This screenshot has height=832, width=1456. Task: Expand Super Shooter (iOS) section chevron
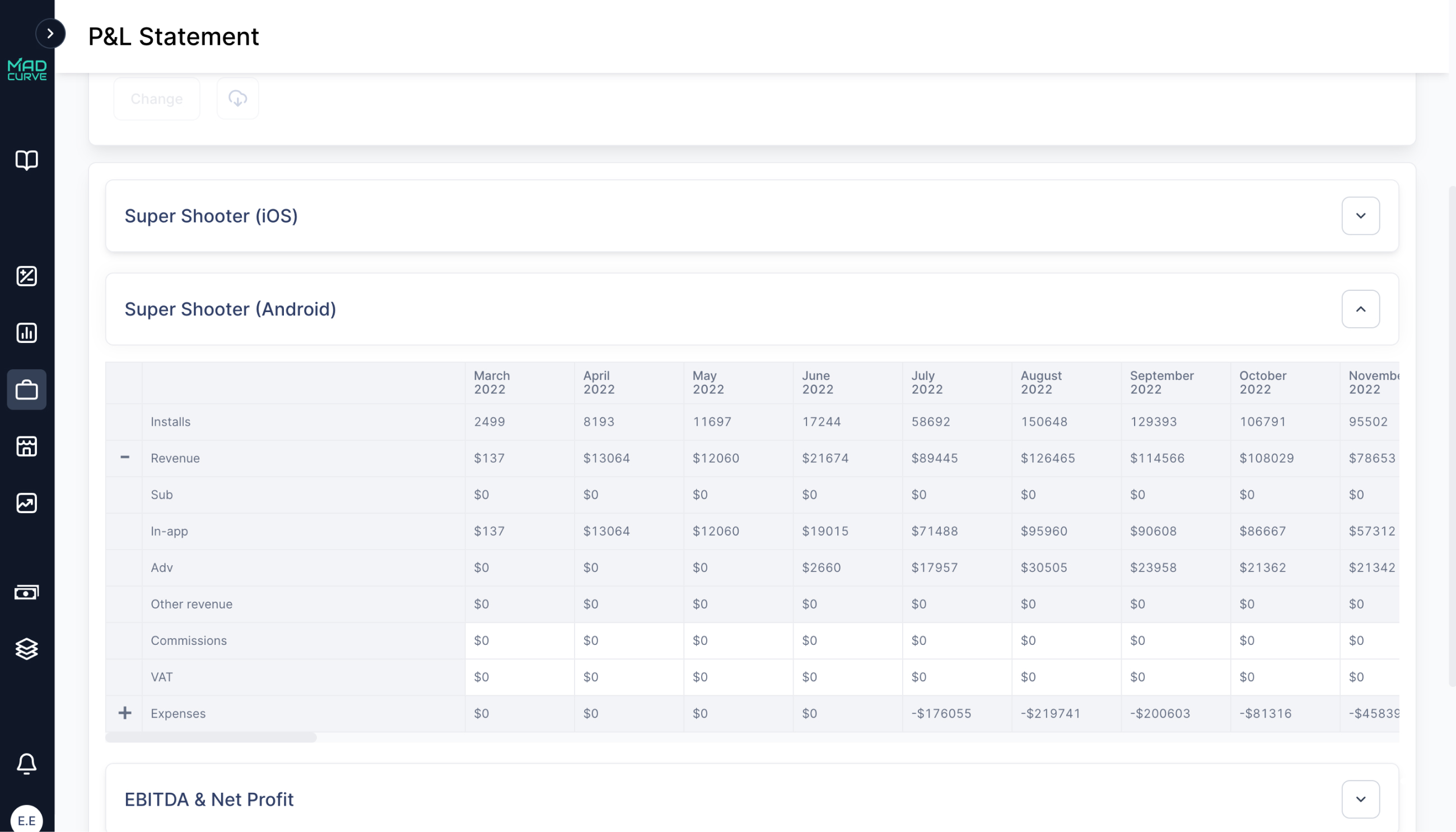(1360, 216)
